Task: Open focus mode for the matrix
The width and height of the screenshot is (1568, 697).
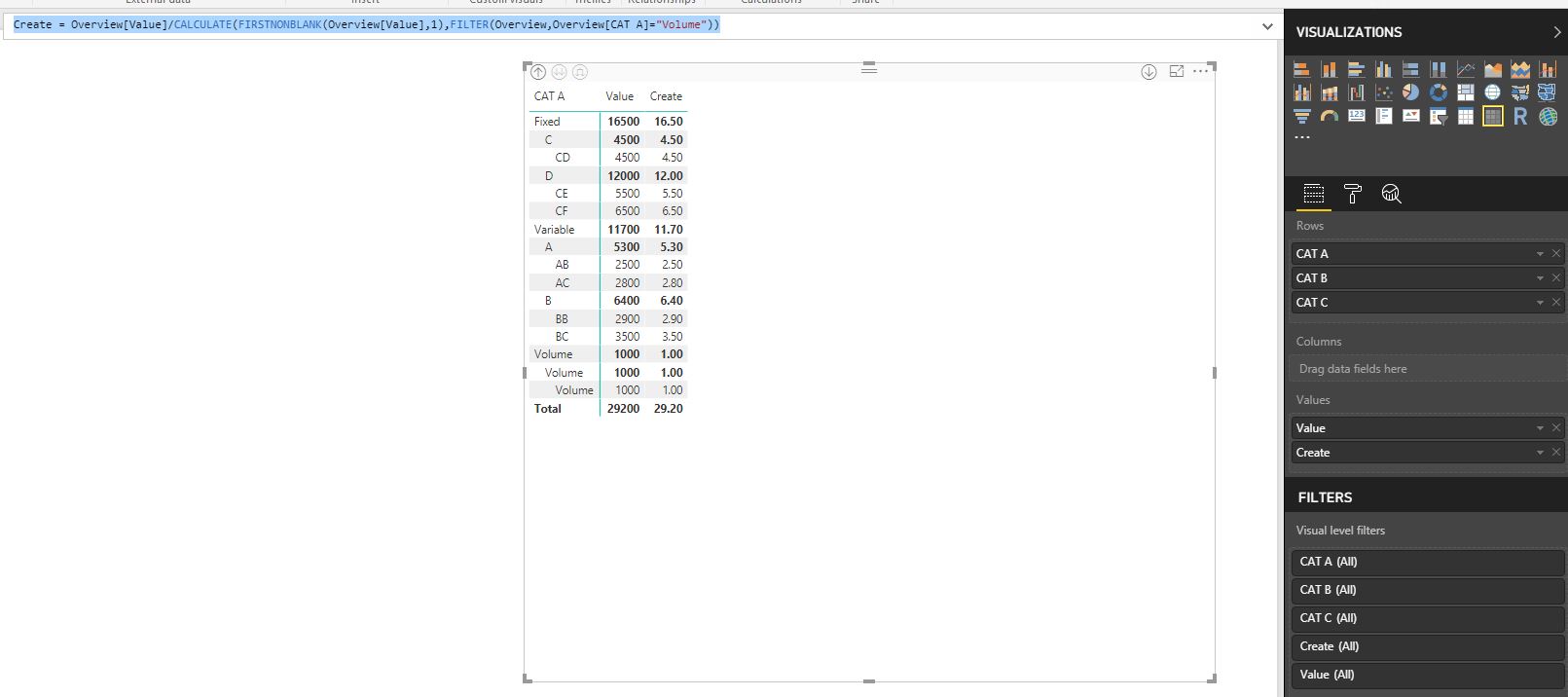Action: (1176, 72)
